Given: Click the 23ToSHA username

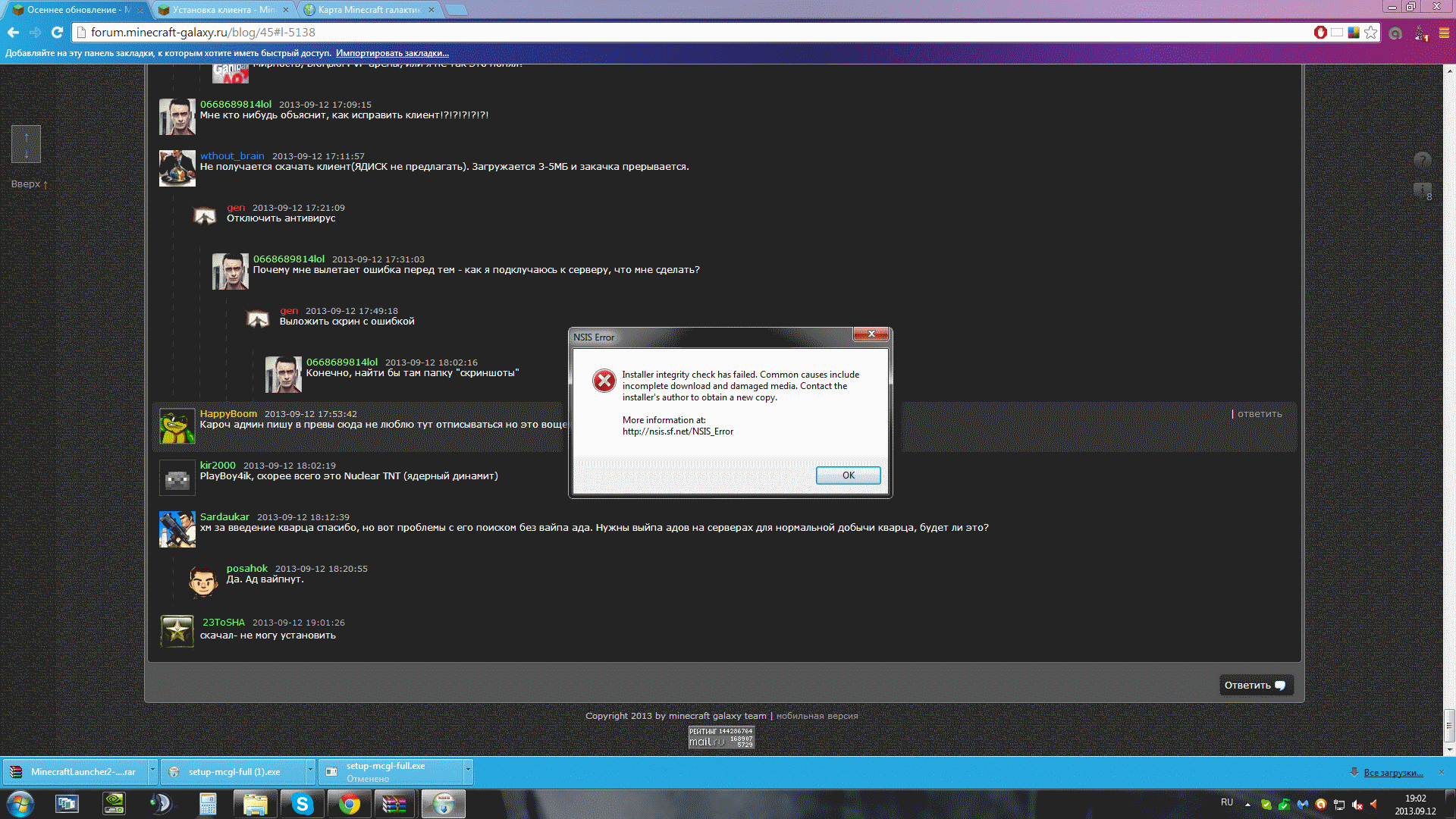Looking at the screenshot, I should 224,622.
